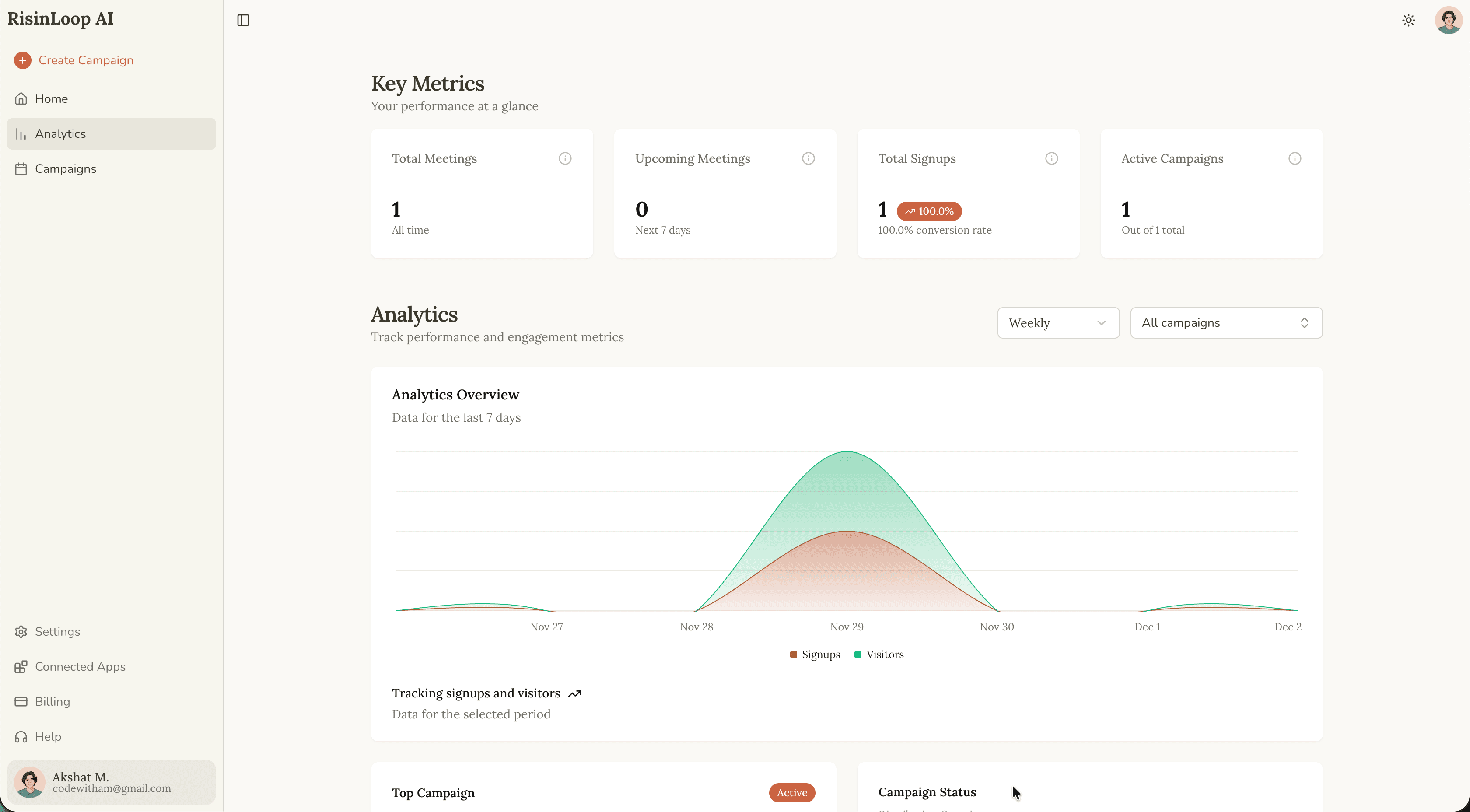Open Billing from the sidebar

[x=52, y=701]
